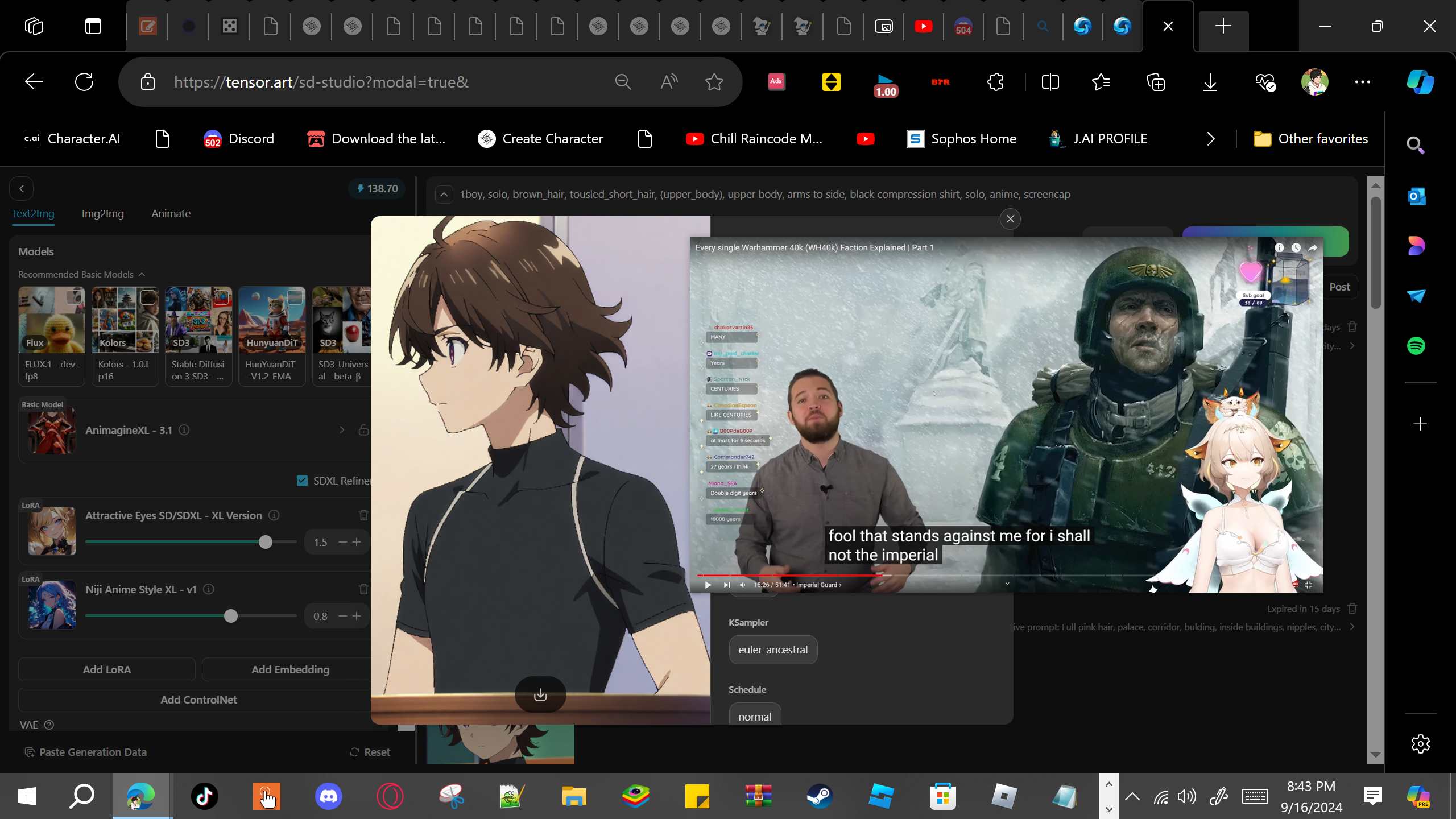Open browser Extensions icon
Screen dimensions: 1456x819
coord(995,82)
